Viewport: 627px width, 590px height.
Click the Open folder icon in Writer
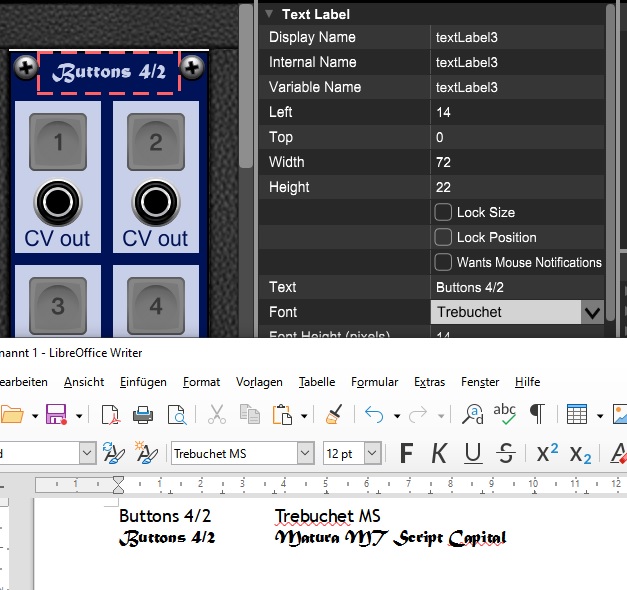[12, 414]
